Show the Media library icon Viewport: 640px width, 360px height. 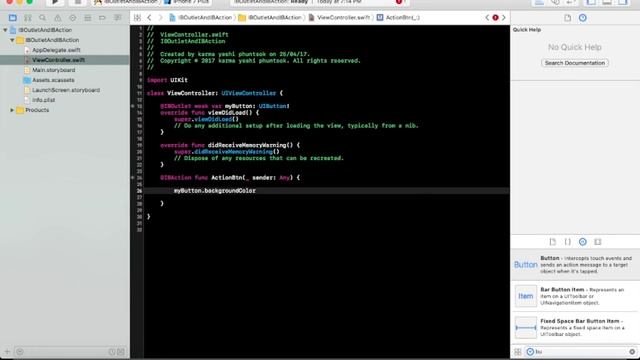pos(598,242)
